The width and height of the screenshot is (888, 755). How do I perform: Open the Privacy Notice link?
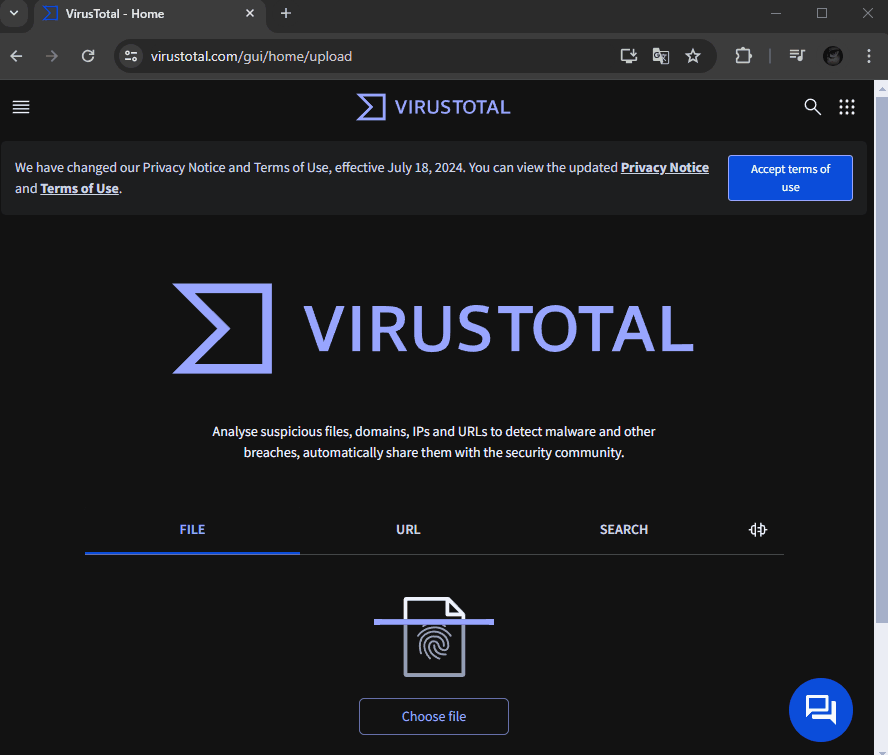(x=664, y=168)
